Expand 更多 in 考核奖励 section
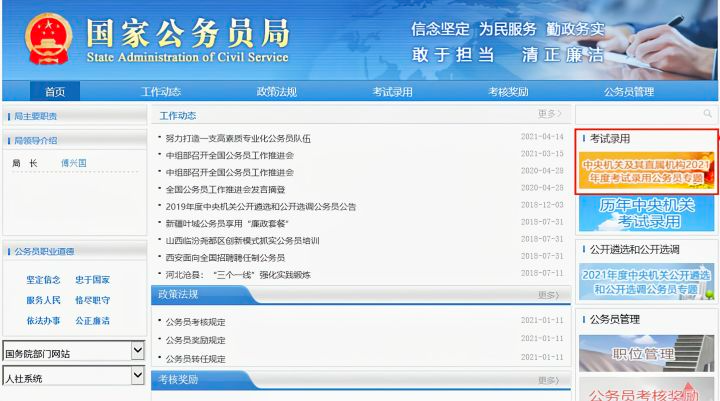Viewport: 720px width, 401px height. tap(548, 380)
